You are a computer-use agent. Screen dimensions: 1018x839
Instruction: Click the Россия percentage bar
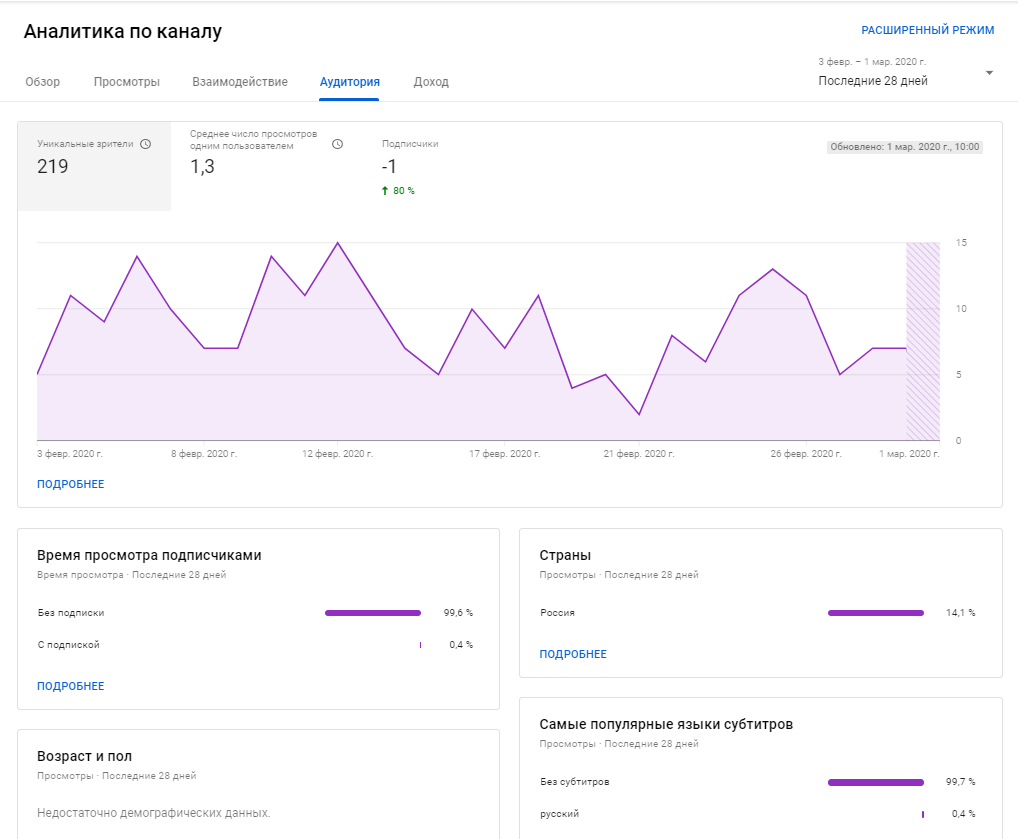click(875, 613)
